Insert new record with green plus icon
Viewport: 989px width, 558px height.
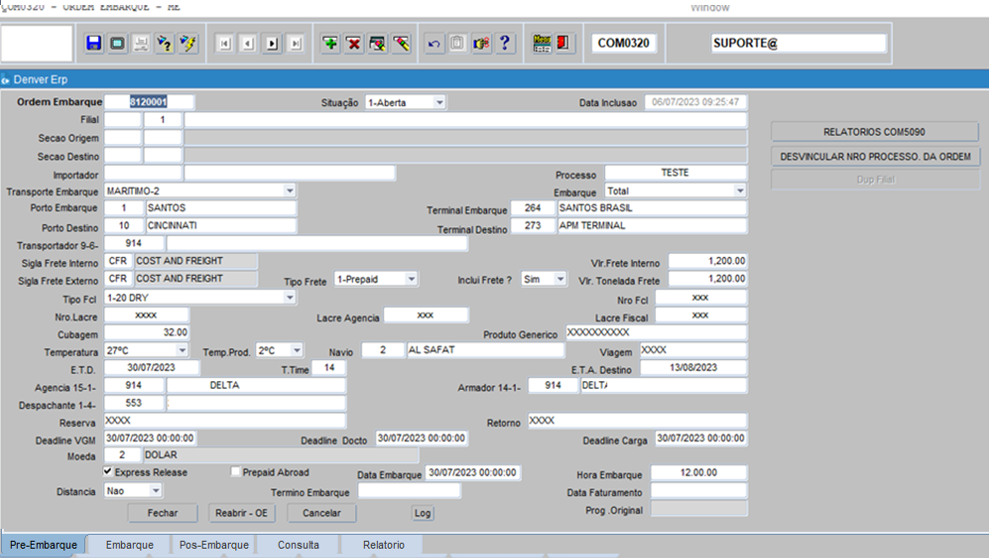(x=330, y=44)
